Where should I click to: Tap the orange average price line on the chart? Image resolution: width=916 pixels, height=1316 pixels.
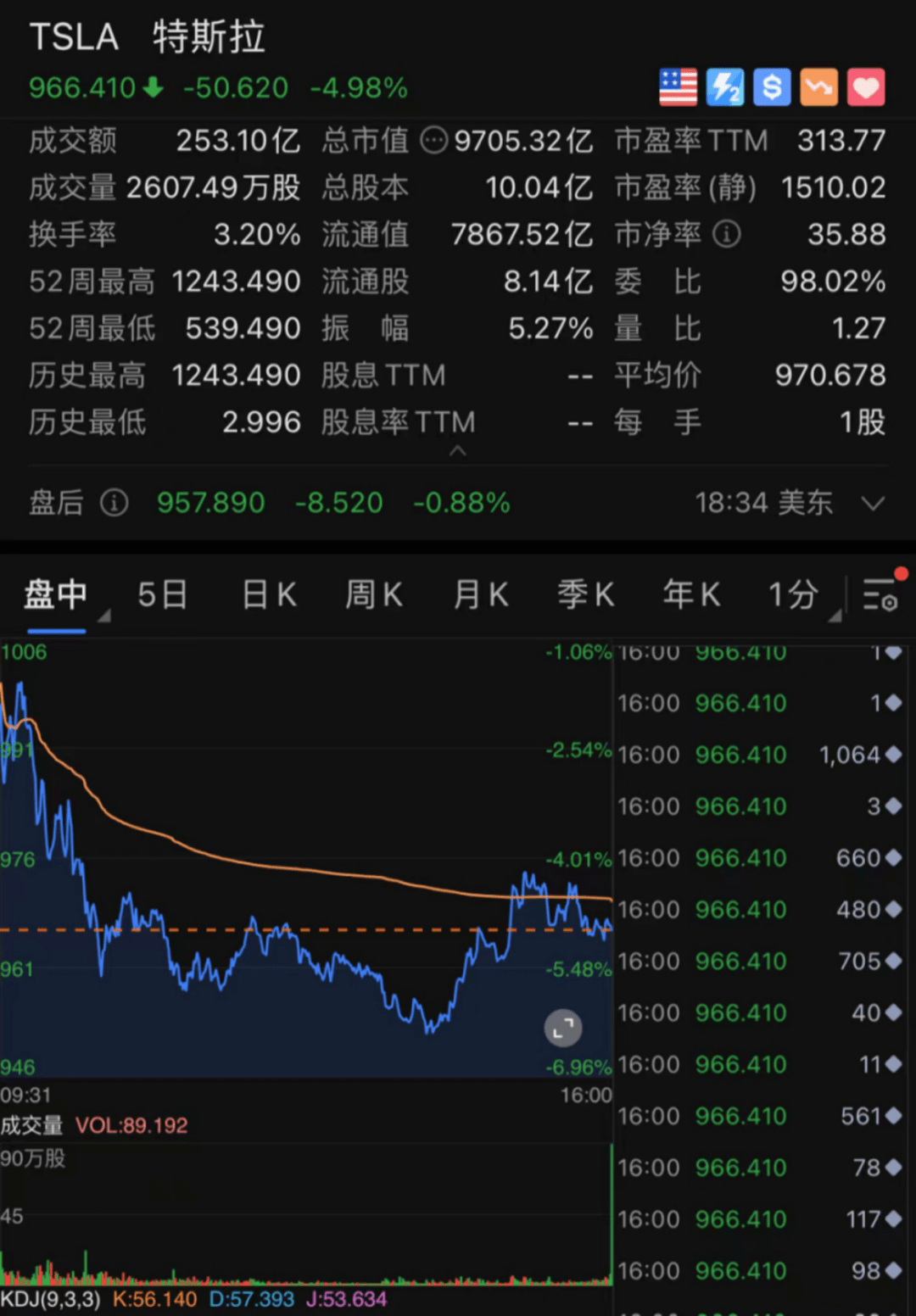tap(305, 870)
